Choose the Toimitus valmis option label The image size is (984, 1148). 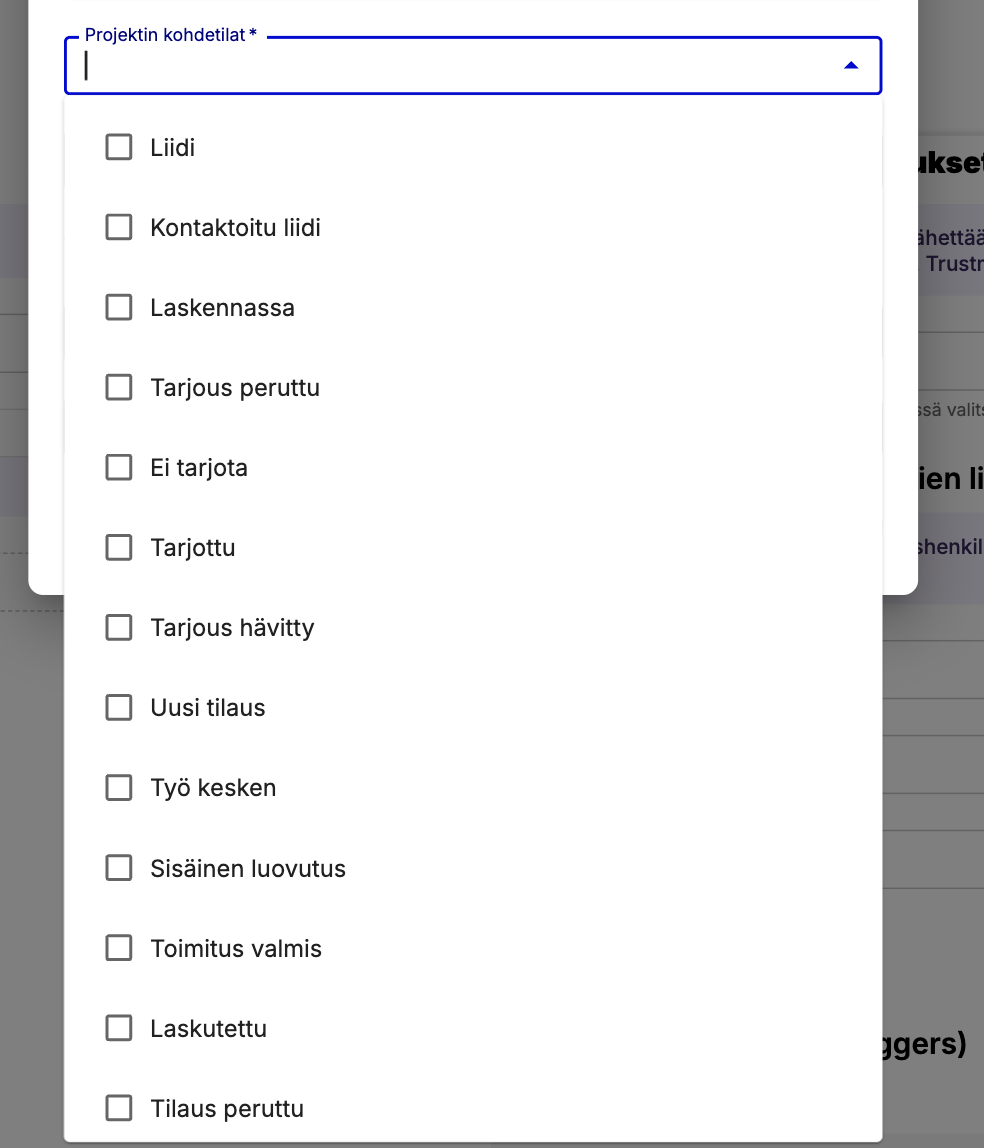pos(236,948)
